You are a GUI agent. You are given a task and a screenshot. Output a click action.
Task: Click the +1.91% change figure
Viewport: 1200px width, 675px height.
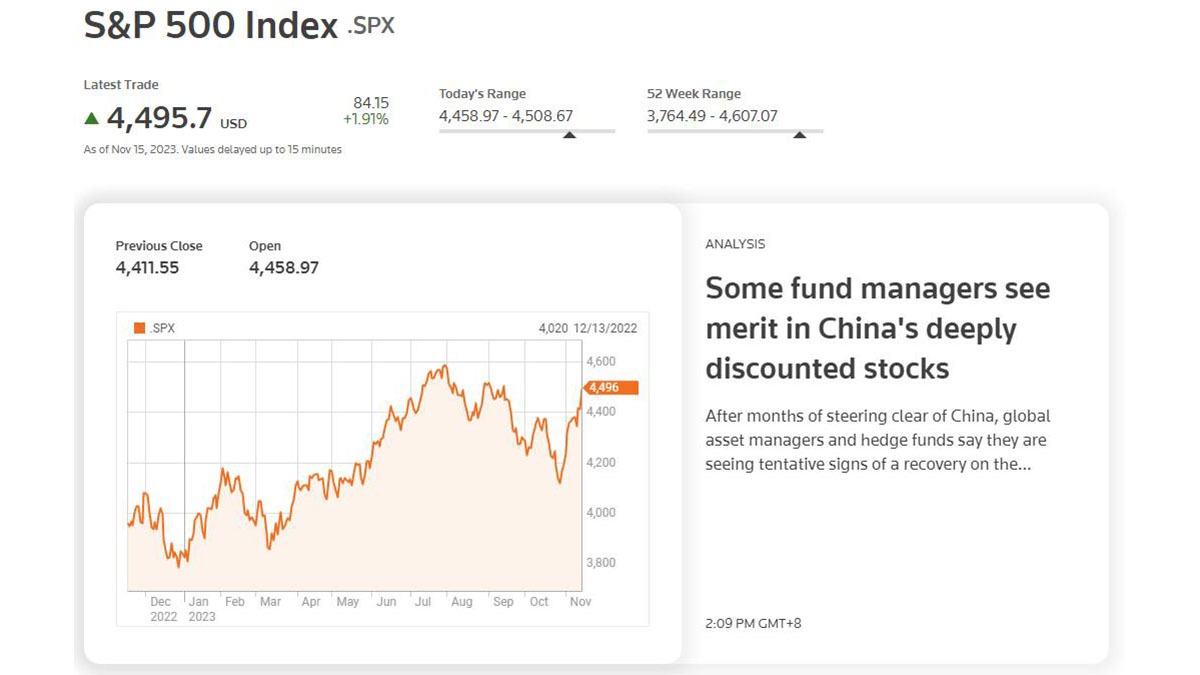point(366,119)
